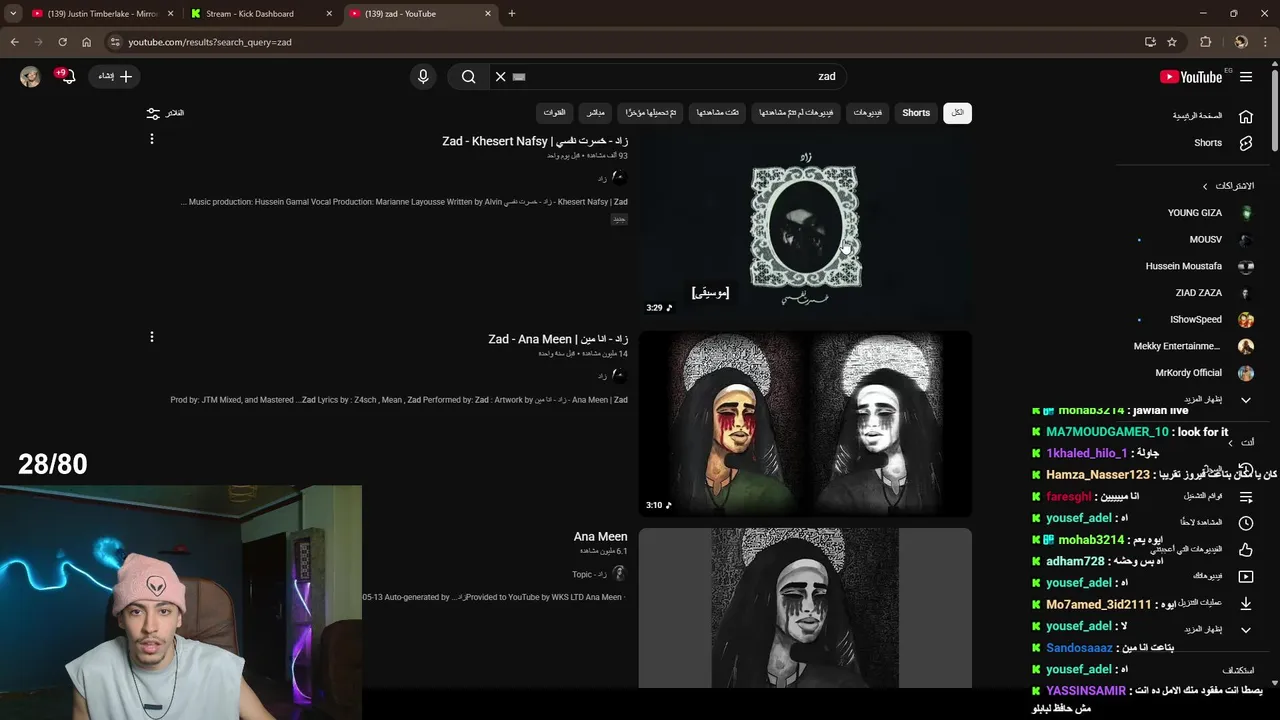
Task: Open the notifications bell
Action: (x=67, y=77)
